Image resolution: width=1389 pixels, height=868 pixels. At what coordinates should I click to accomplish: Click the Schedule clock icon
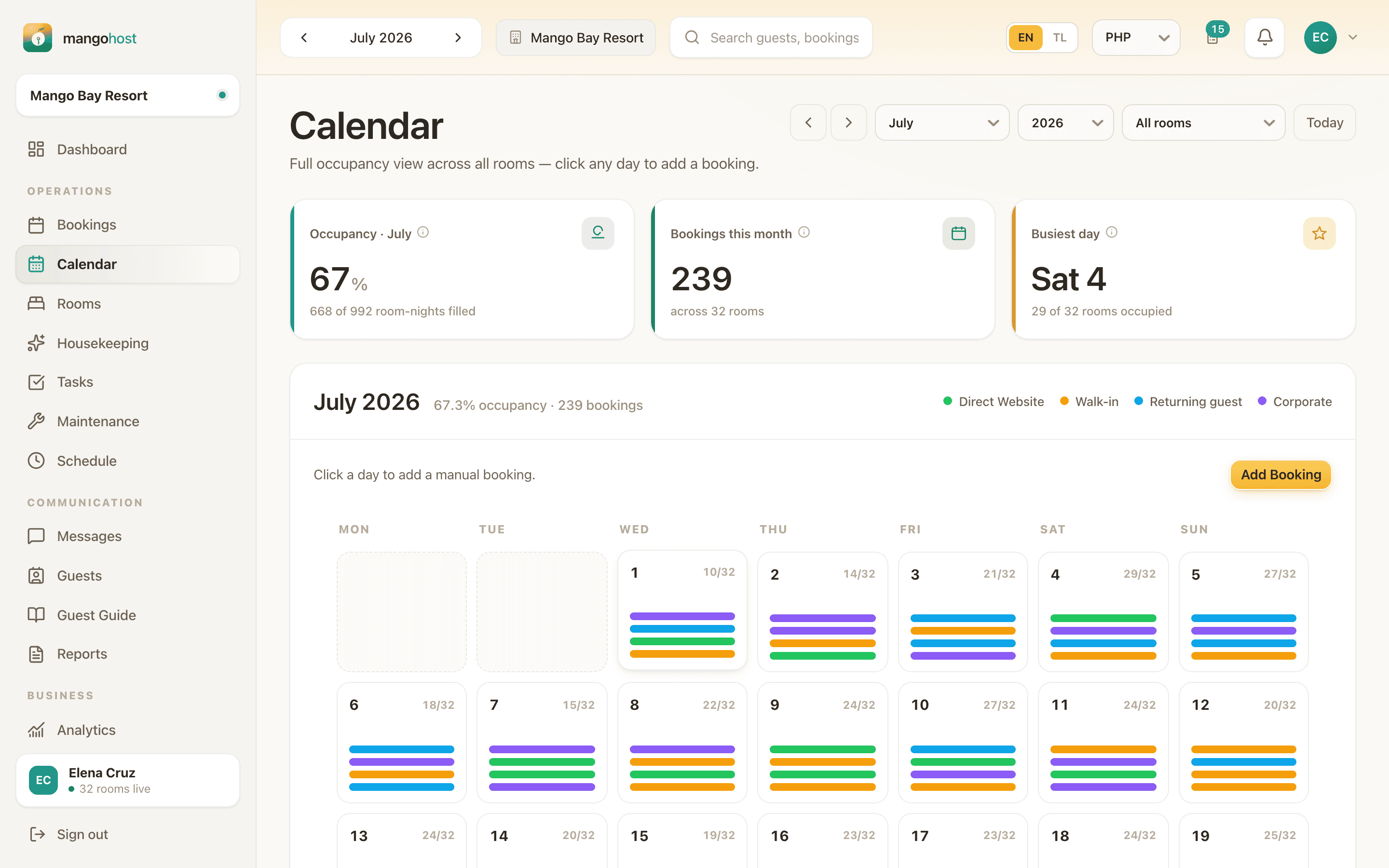coord(36,461)
